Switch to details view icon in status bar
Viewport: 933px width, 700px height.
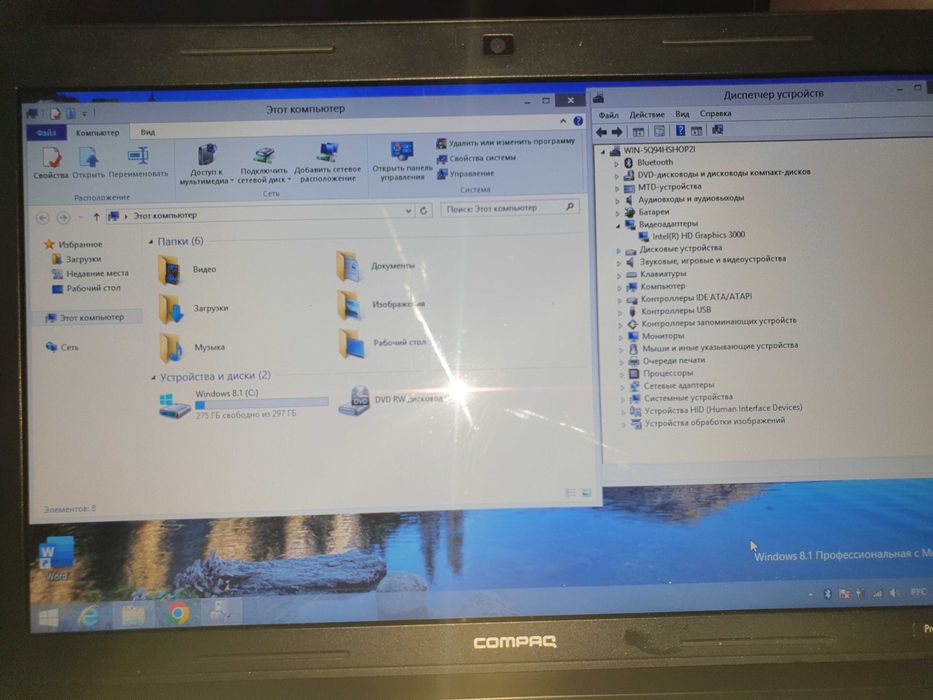(570, 492)
